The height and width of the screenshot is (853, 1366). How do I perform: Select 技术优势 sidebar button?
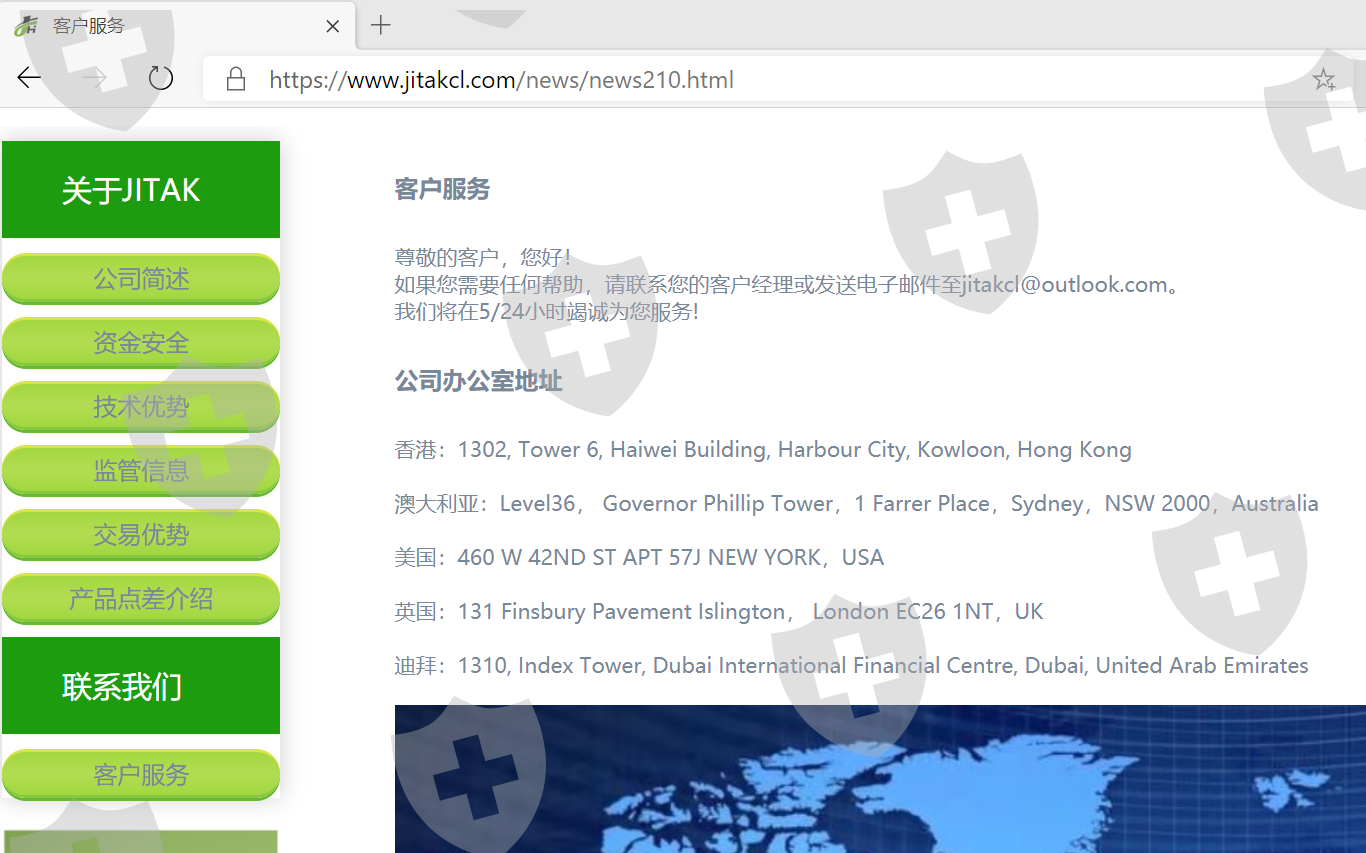[141, 407]
